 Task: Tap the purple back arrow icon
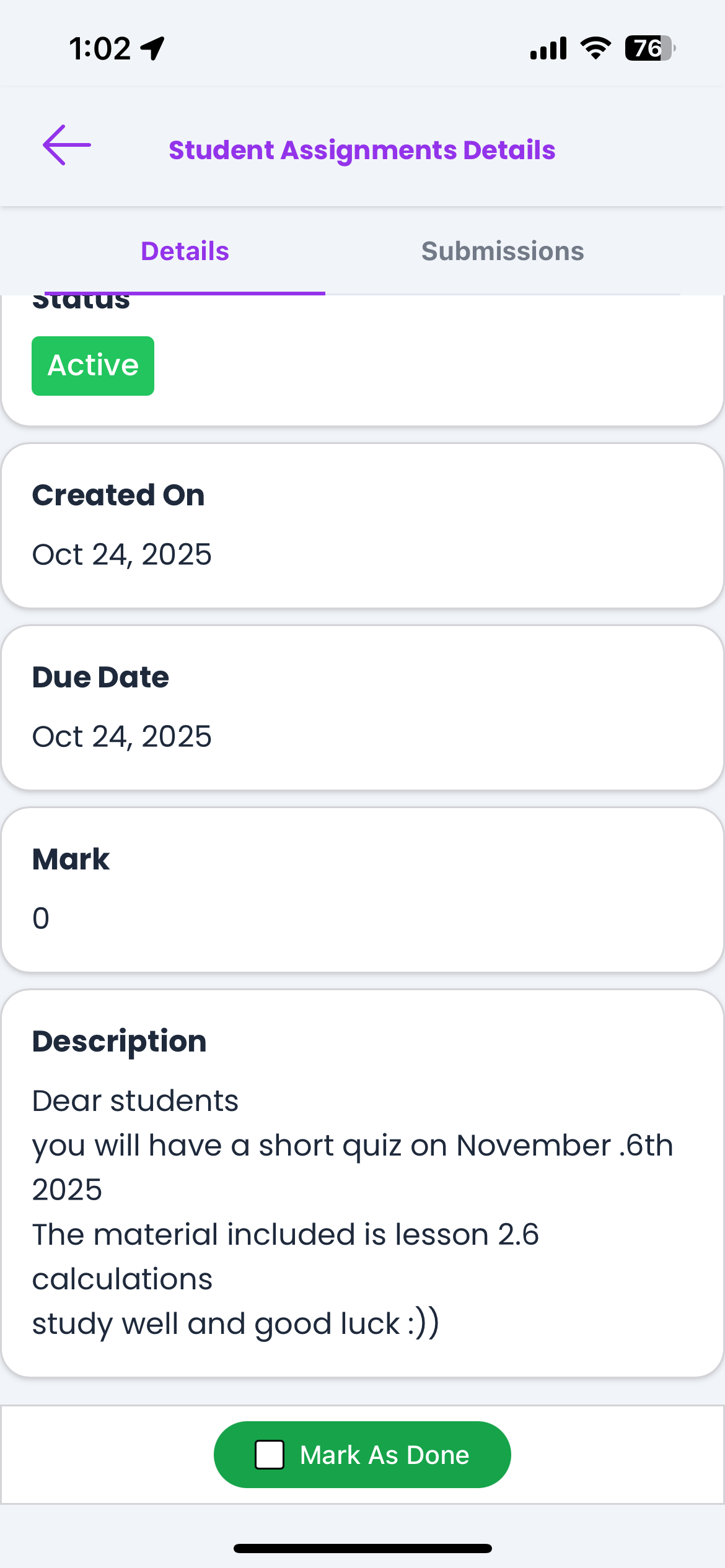[67, 146]
